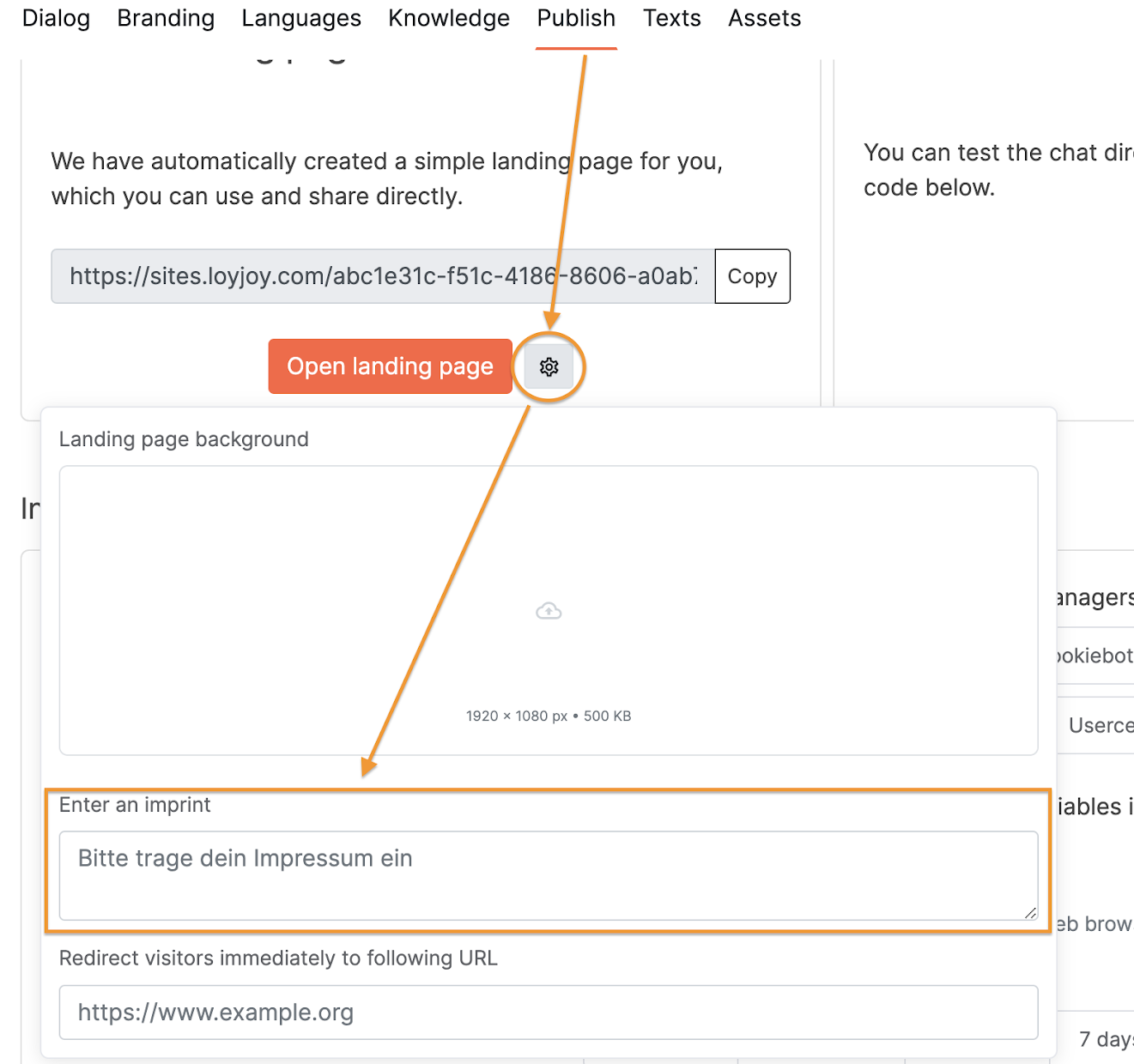Image resolution: width=1134 pixels, height=1064 pixels.
Task: Open landing page settings gear icon
Action: [549, 367]
